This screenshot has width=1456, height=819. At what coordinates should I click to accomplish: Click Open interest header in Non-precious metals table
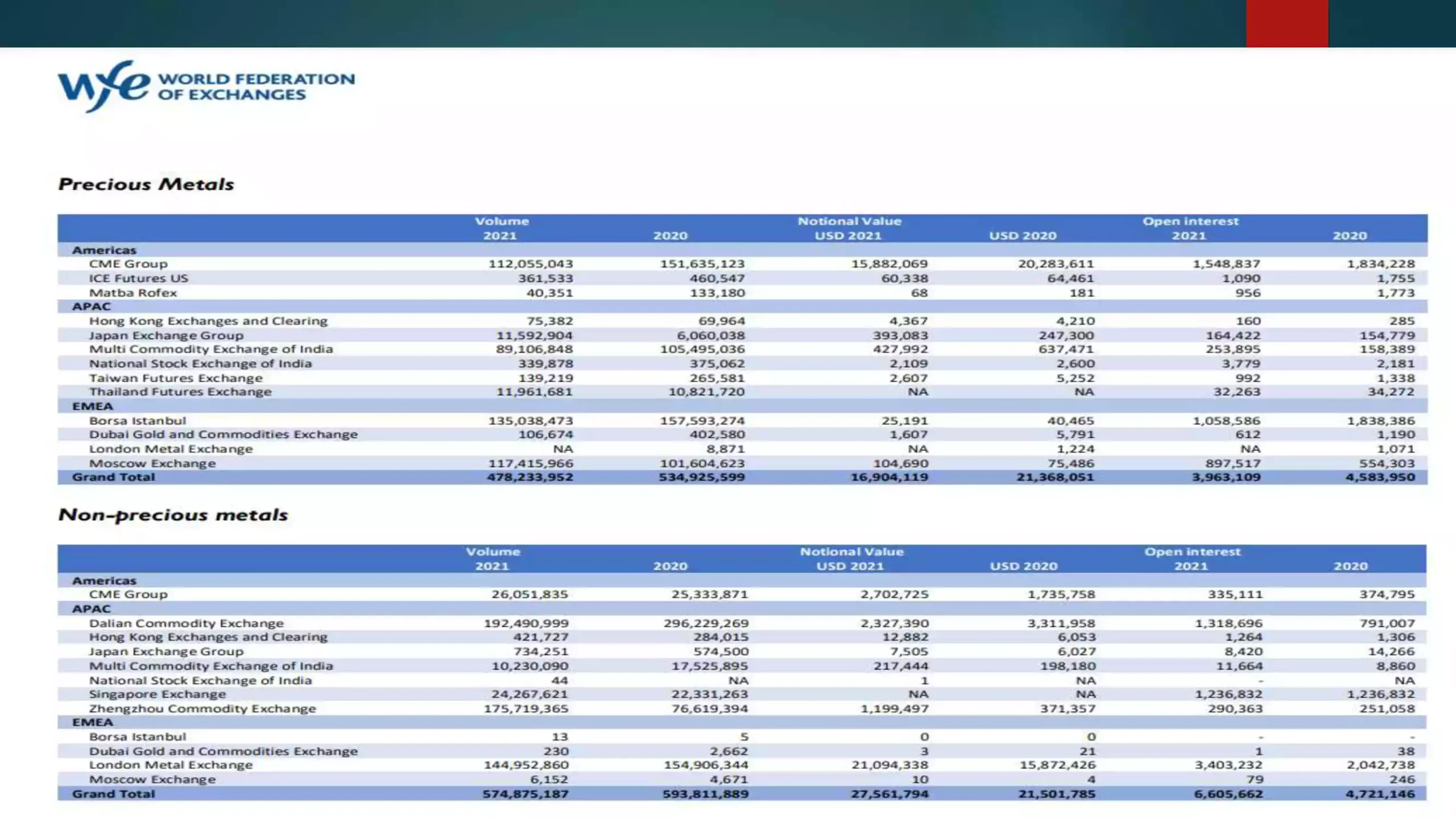1192,552
